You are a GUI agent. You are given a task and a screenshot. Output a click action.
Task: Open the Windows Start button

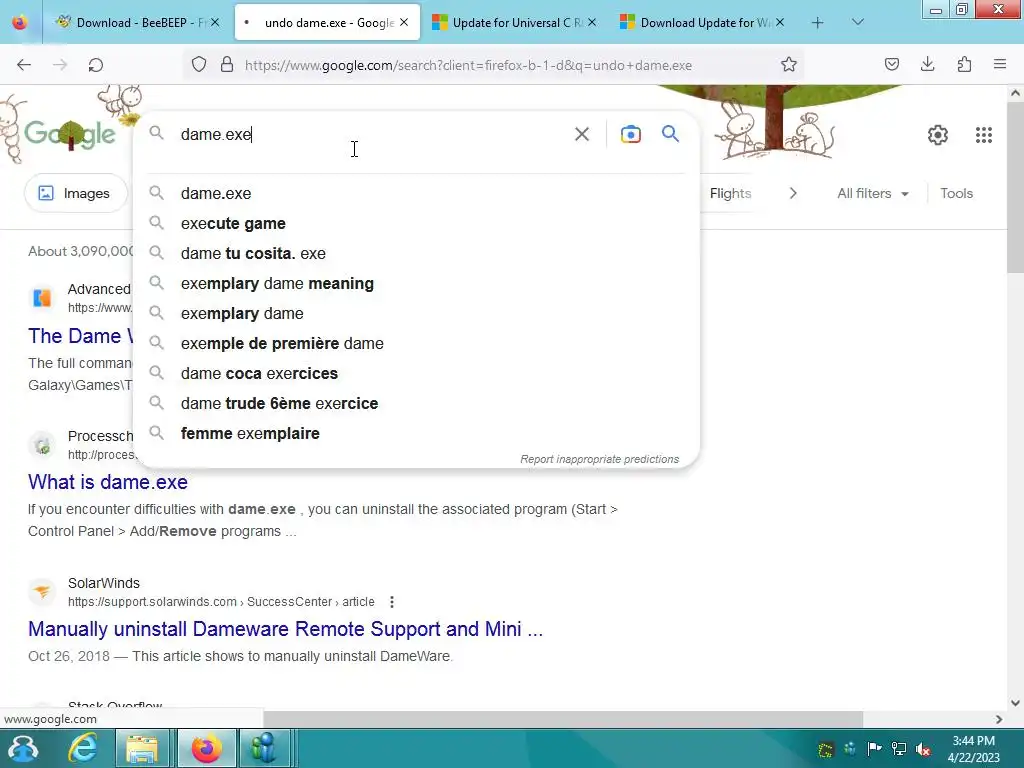click(23, 748)
